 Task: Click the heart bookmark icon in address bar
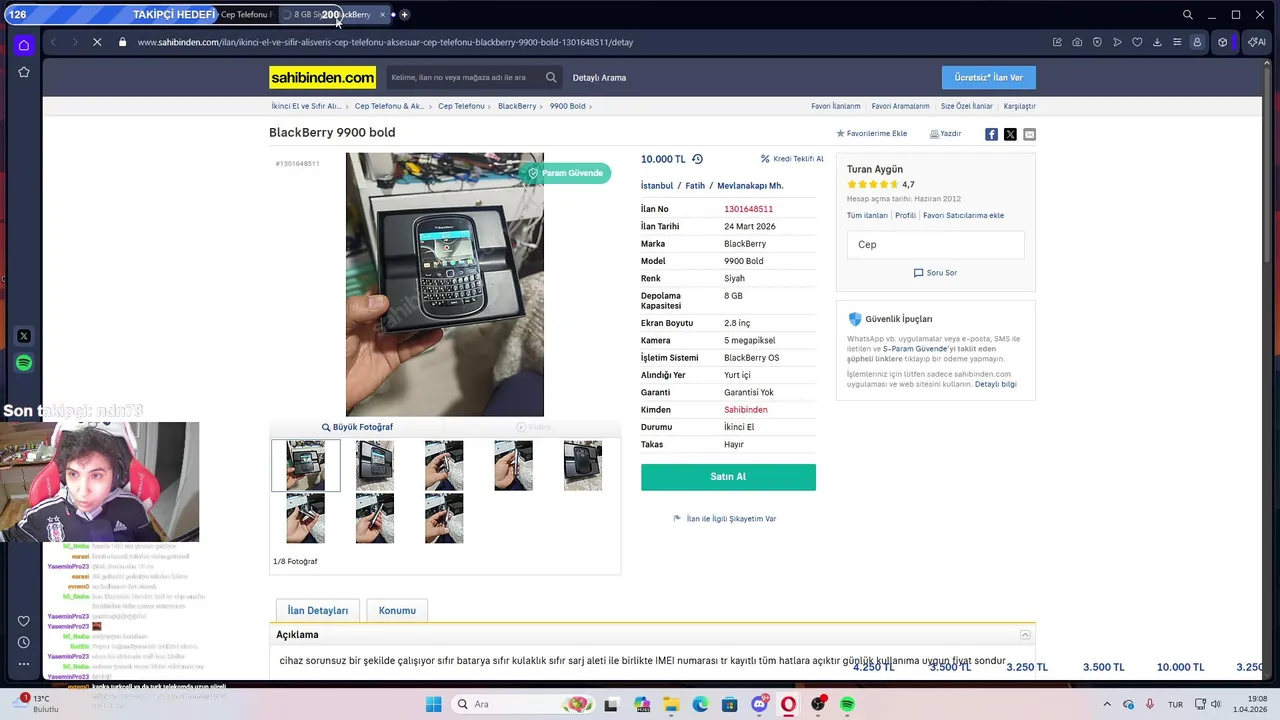(1137, 42)
